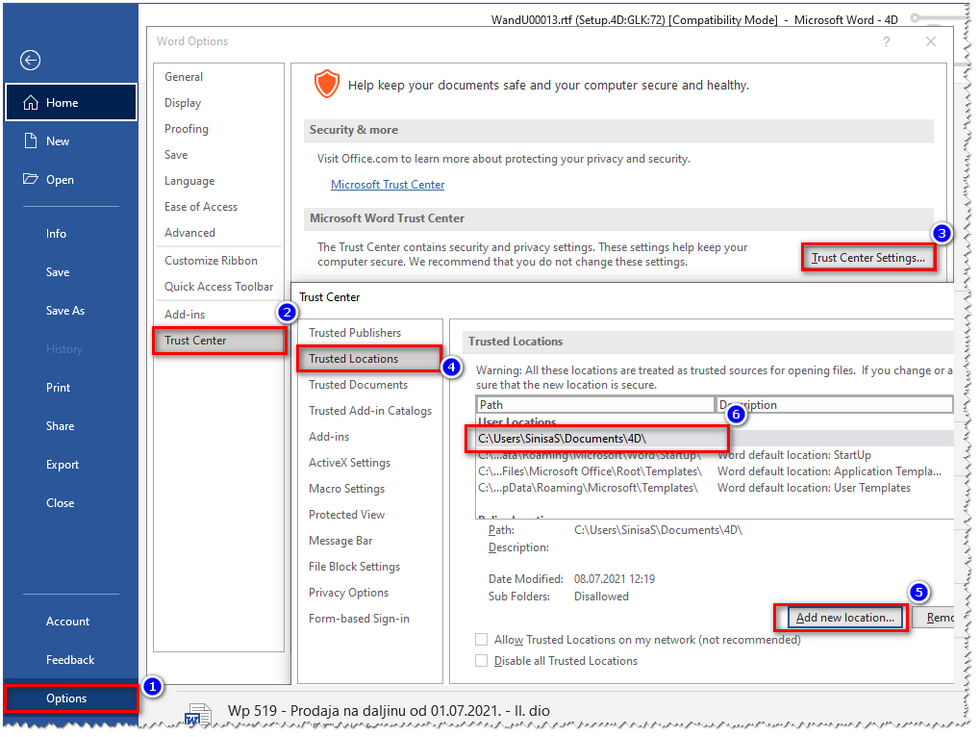
Task: Select Trusted Add-in Catalogs
Action: (370, 411)
